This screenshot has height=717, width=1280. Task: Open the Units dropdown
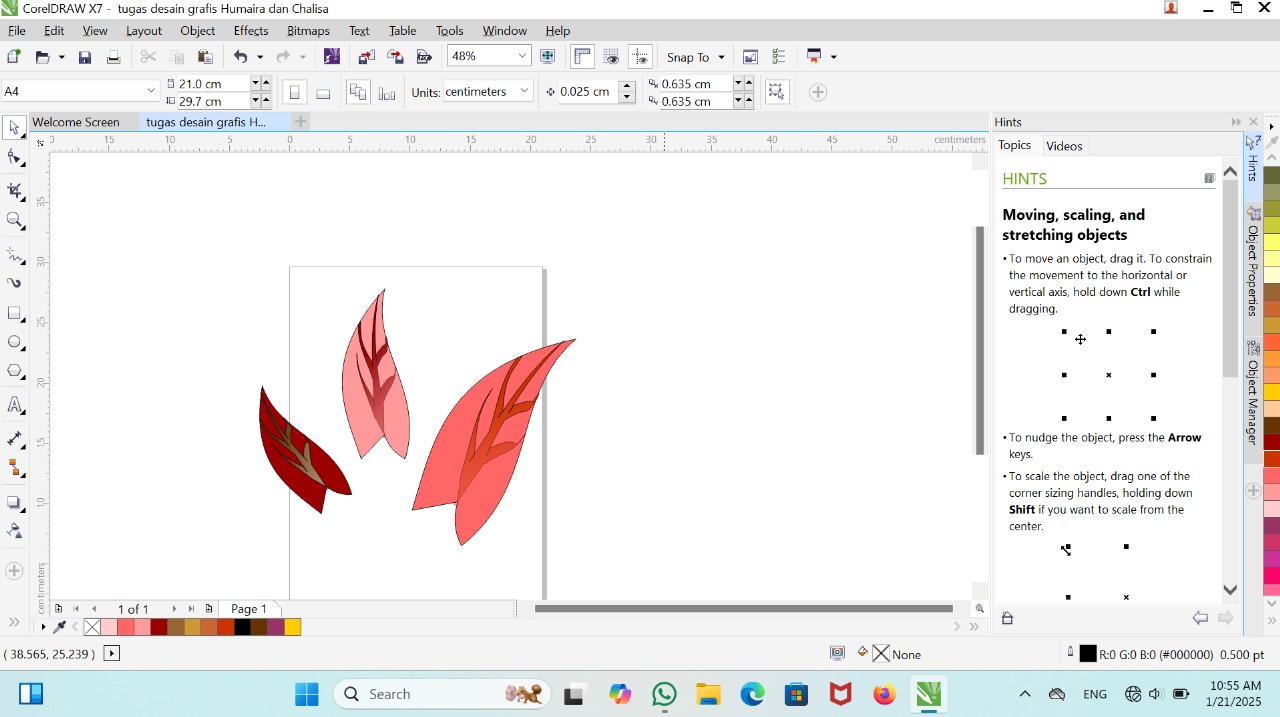click(525, 91)
